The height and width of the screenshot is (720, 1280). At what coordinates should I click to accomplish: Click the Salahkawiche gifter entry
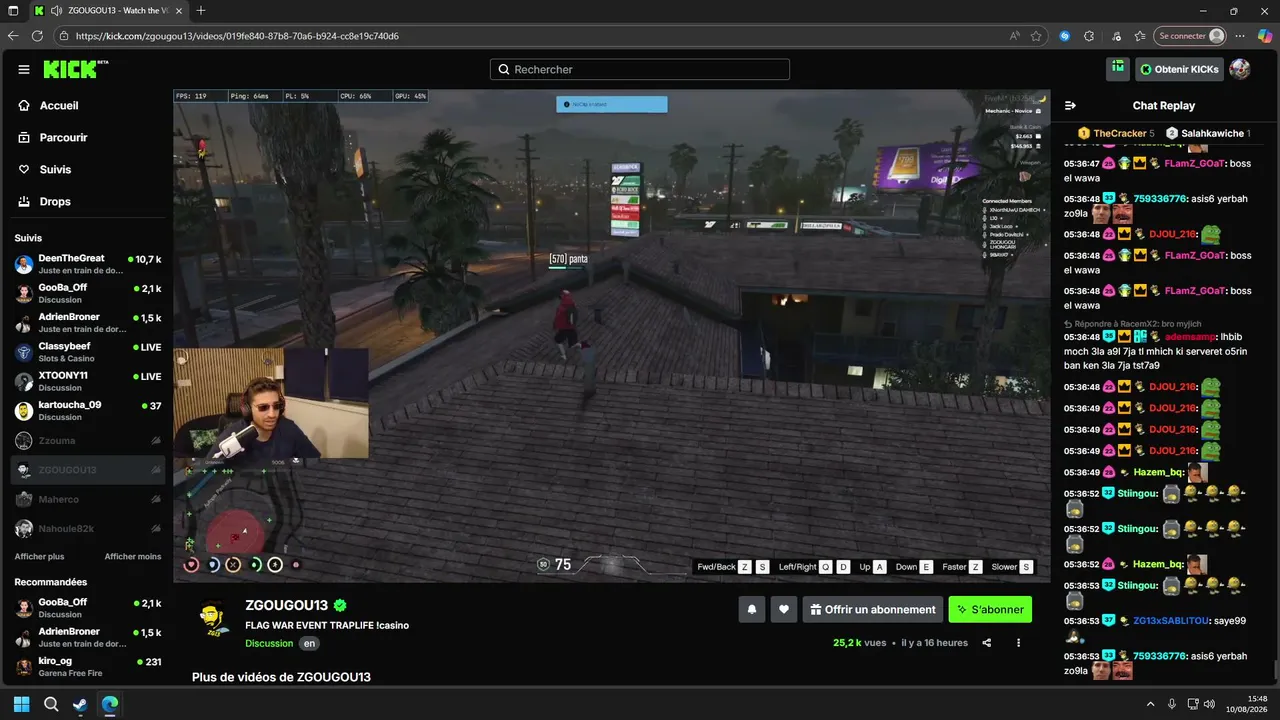pyautogui.click(x=1208, y=133)
